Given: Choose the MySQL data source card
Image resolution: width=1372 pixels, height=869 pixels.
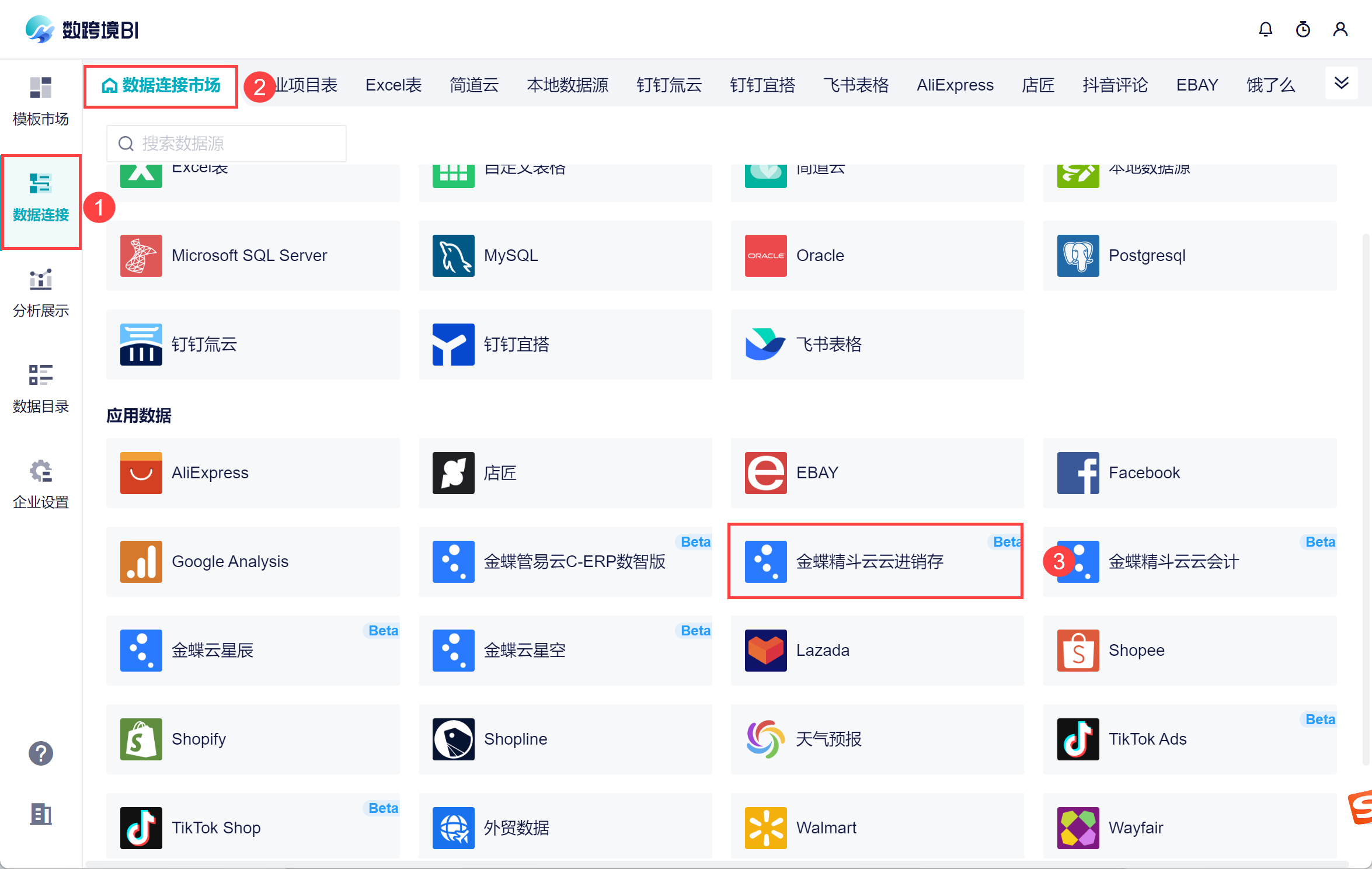Looking at the screenshot, I should (x=565, y=256).
